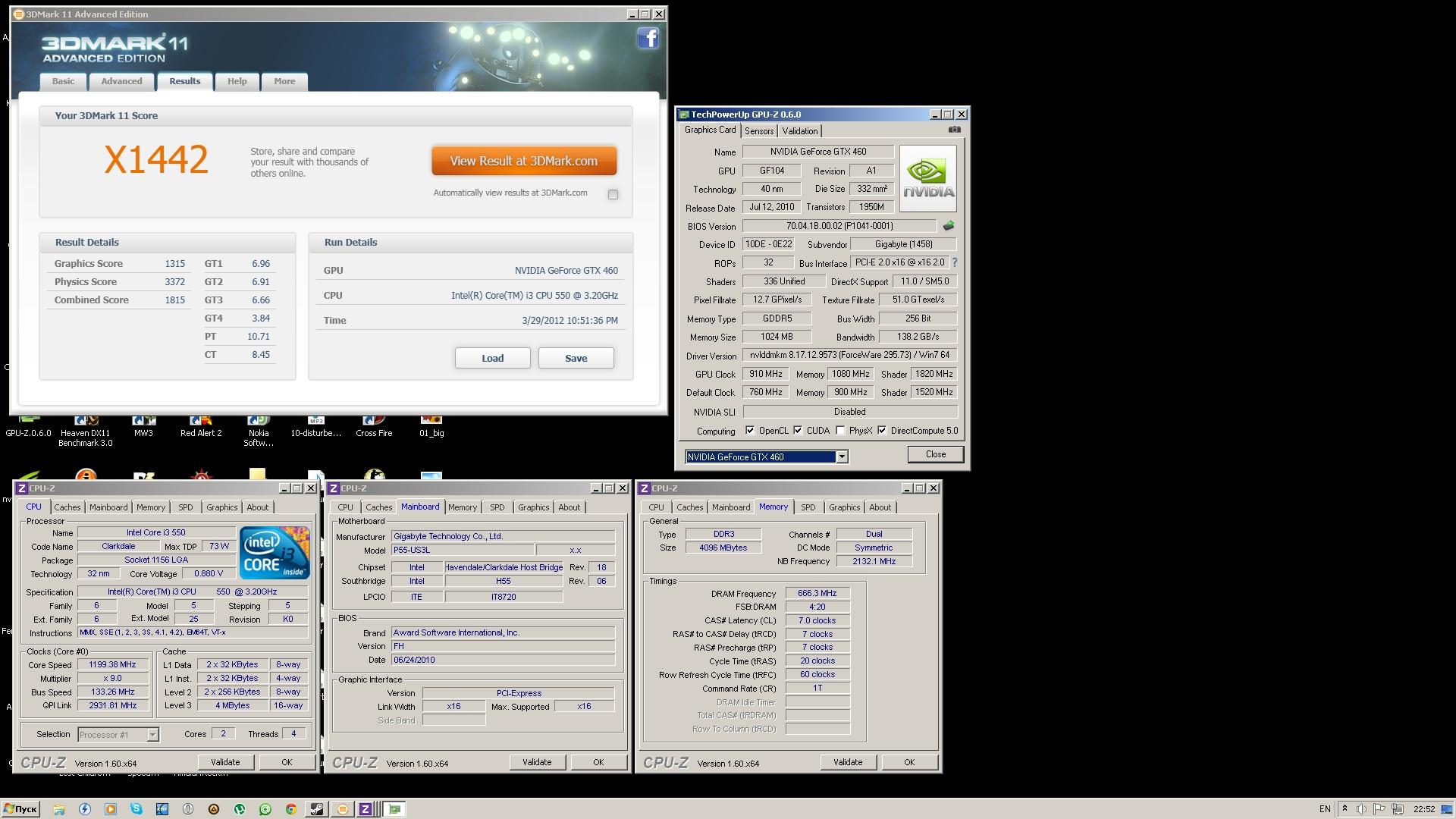Click the bus interface question mark
This screenshot has height=819, width=1456.
tap(955, 262)
